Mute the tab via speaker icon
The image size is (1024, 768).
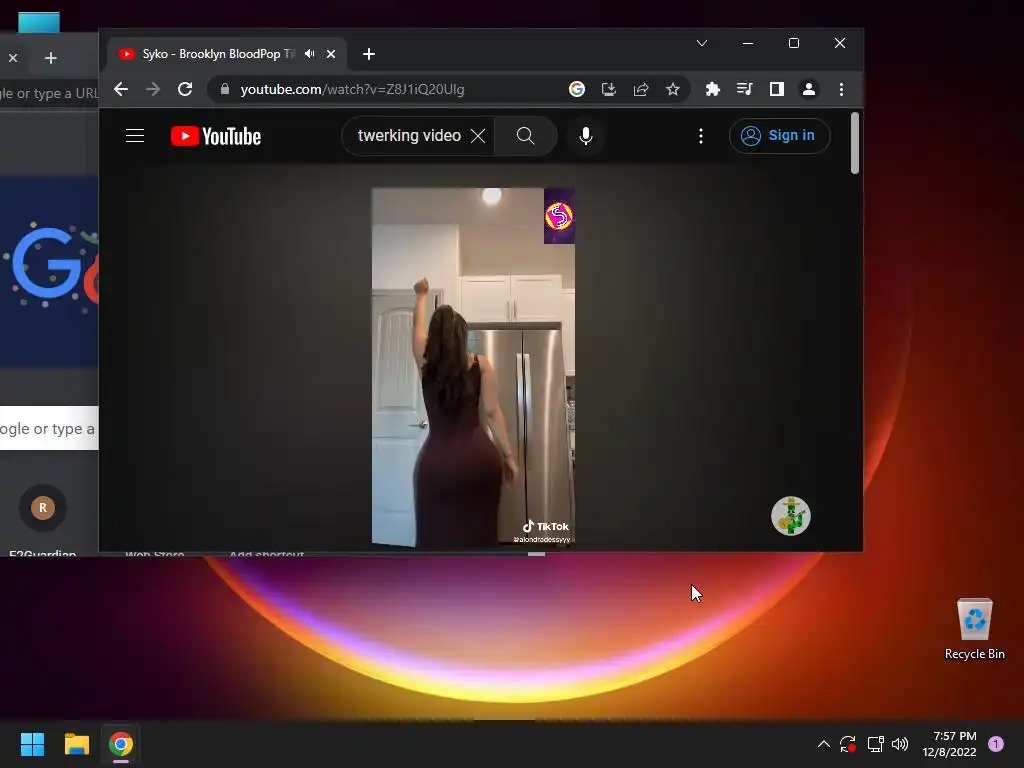(310, 54)
